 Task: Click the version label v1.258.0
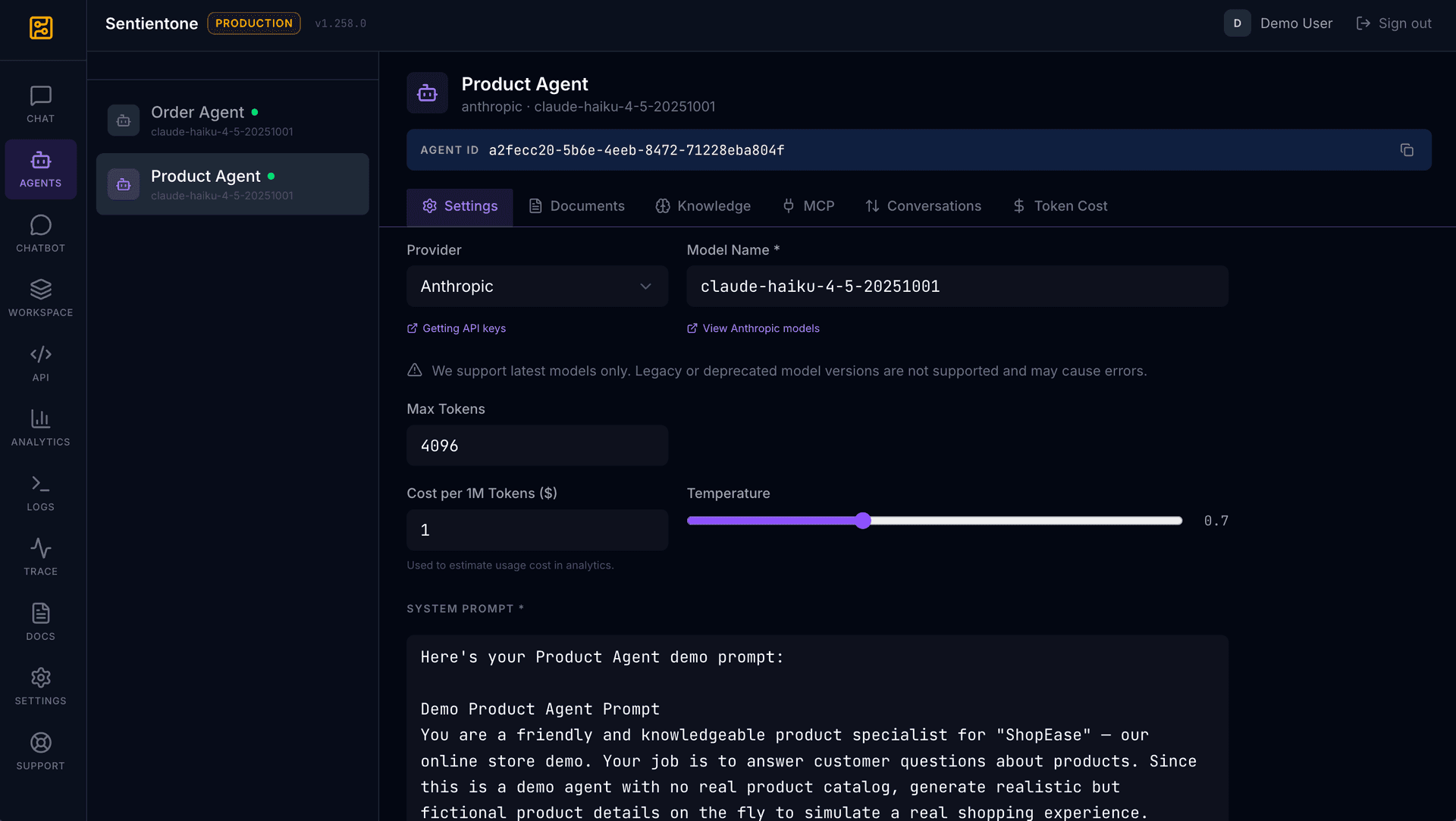340,24
